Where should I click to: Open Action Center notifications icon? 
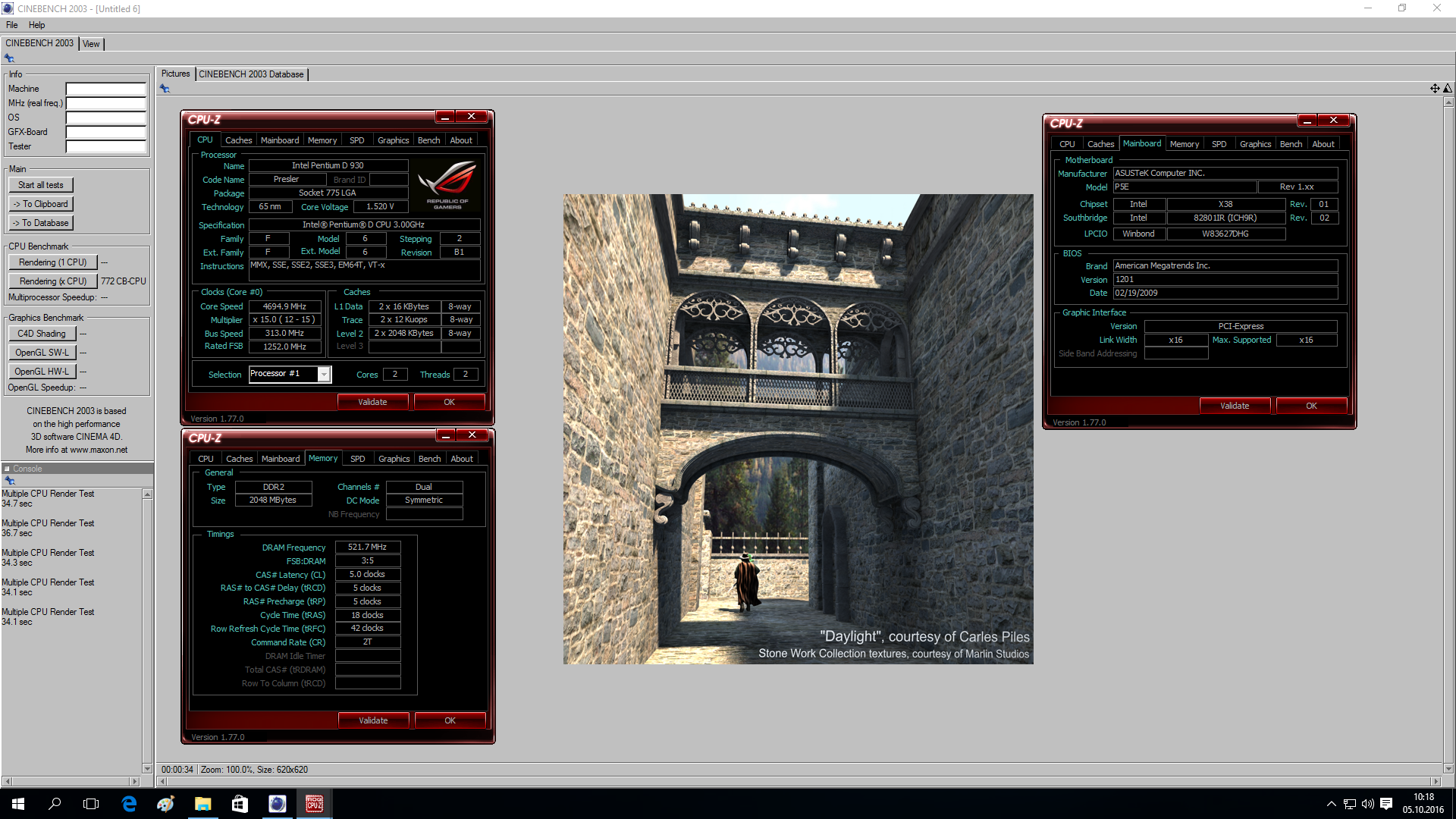click(x=1386, y=804)
